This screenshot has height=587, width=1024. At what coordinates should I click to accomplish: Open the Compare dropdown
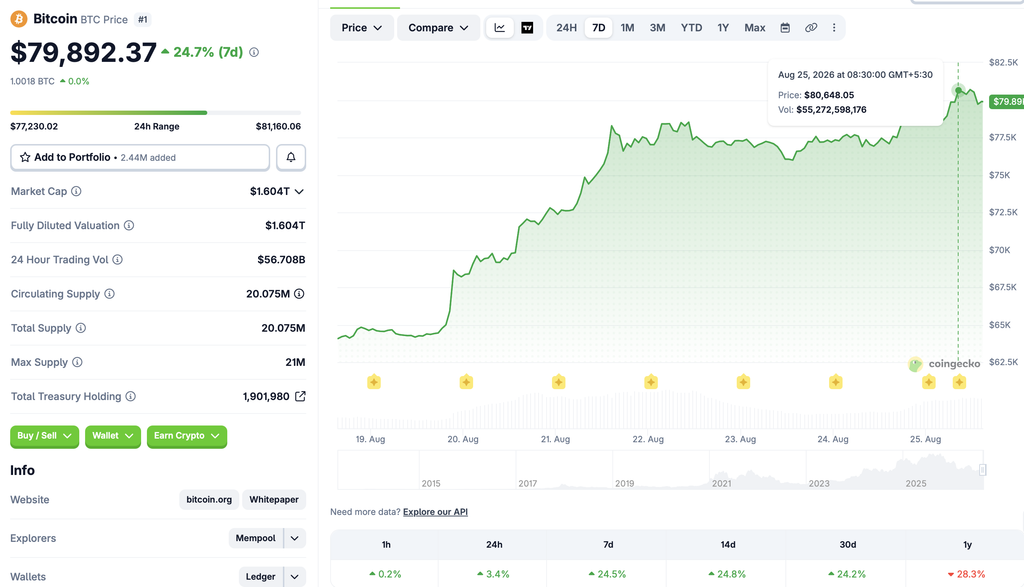coord(438,27)
